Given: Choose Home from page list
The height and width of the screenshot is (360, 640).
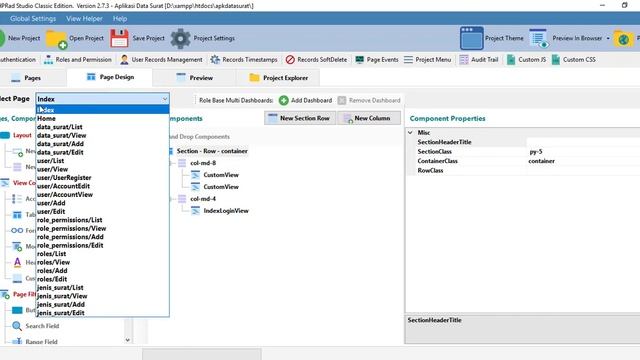Looking at the screenshot, I should [x=102, y=118].
